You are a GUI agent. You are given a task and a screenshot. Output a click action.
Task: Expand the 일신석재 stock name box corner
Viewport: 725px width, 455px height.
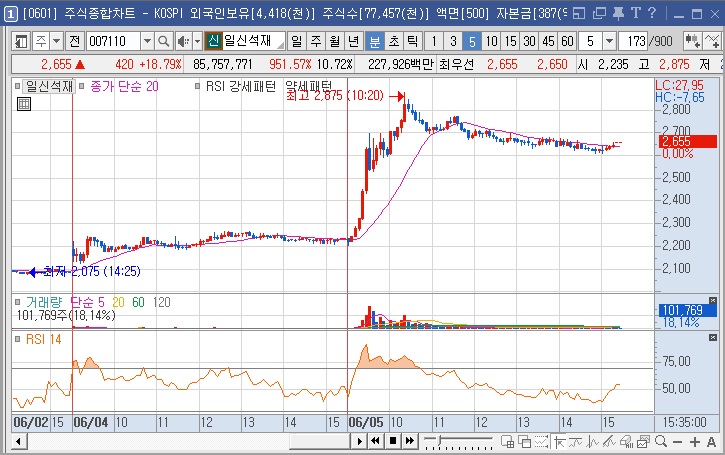(x=281, y=46)
